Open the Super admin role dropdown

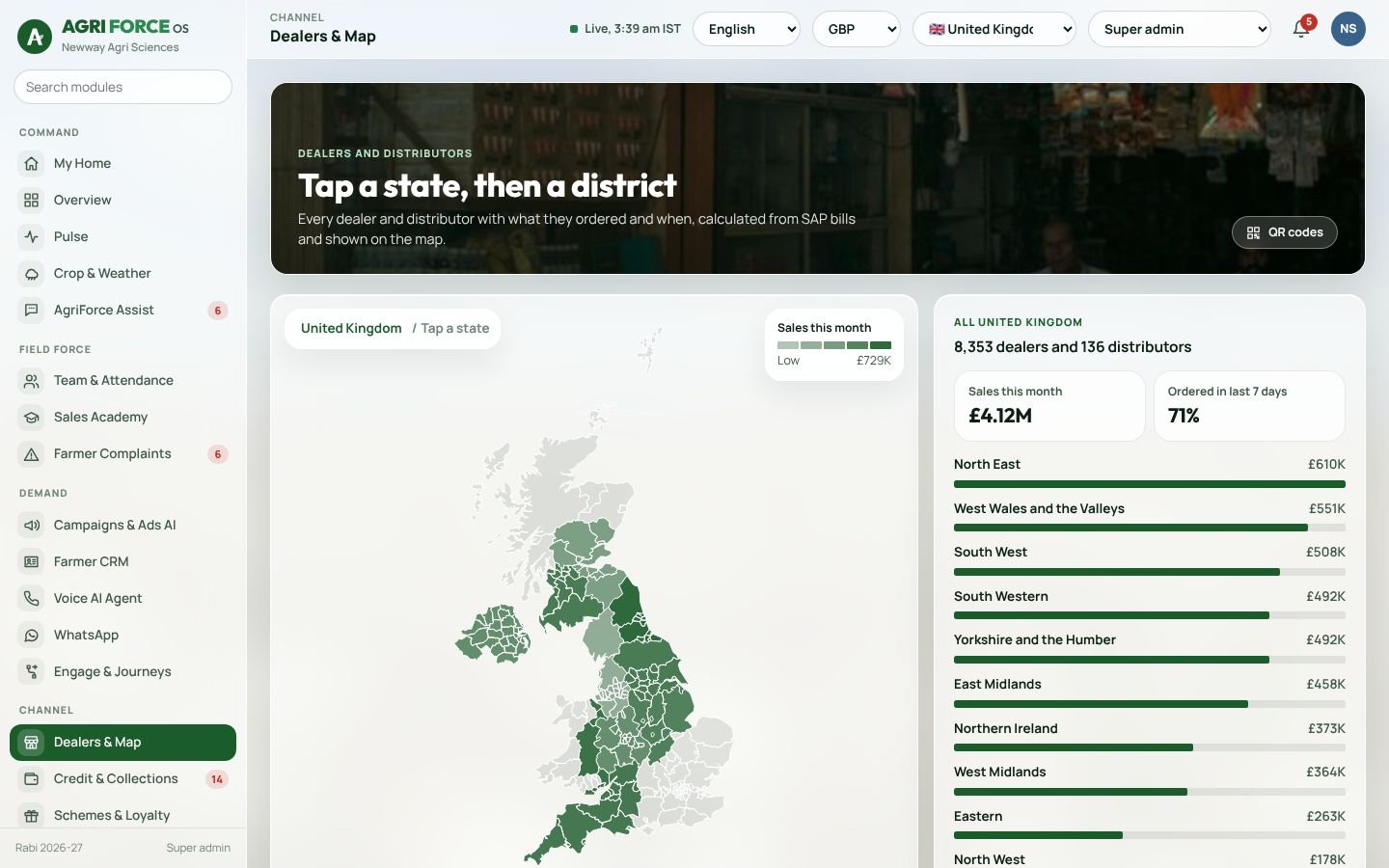(1180, 29)
